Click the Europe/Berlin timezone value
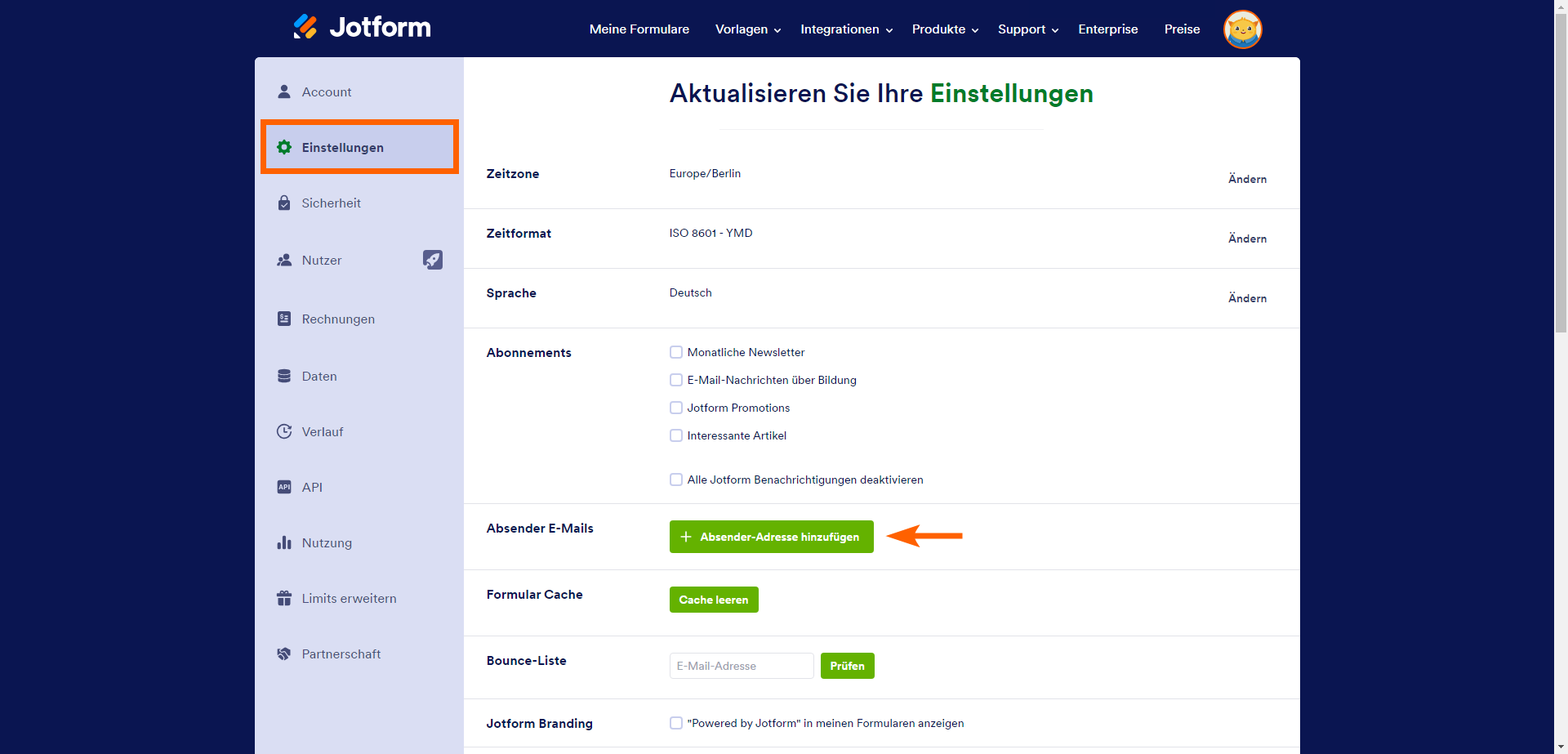This screenshot has width=1568, height=754. tap(705, 173)
